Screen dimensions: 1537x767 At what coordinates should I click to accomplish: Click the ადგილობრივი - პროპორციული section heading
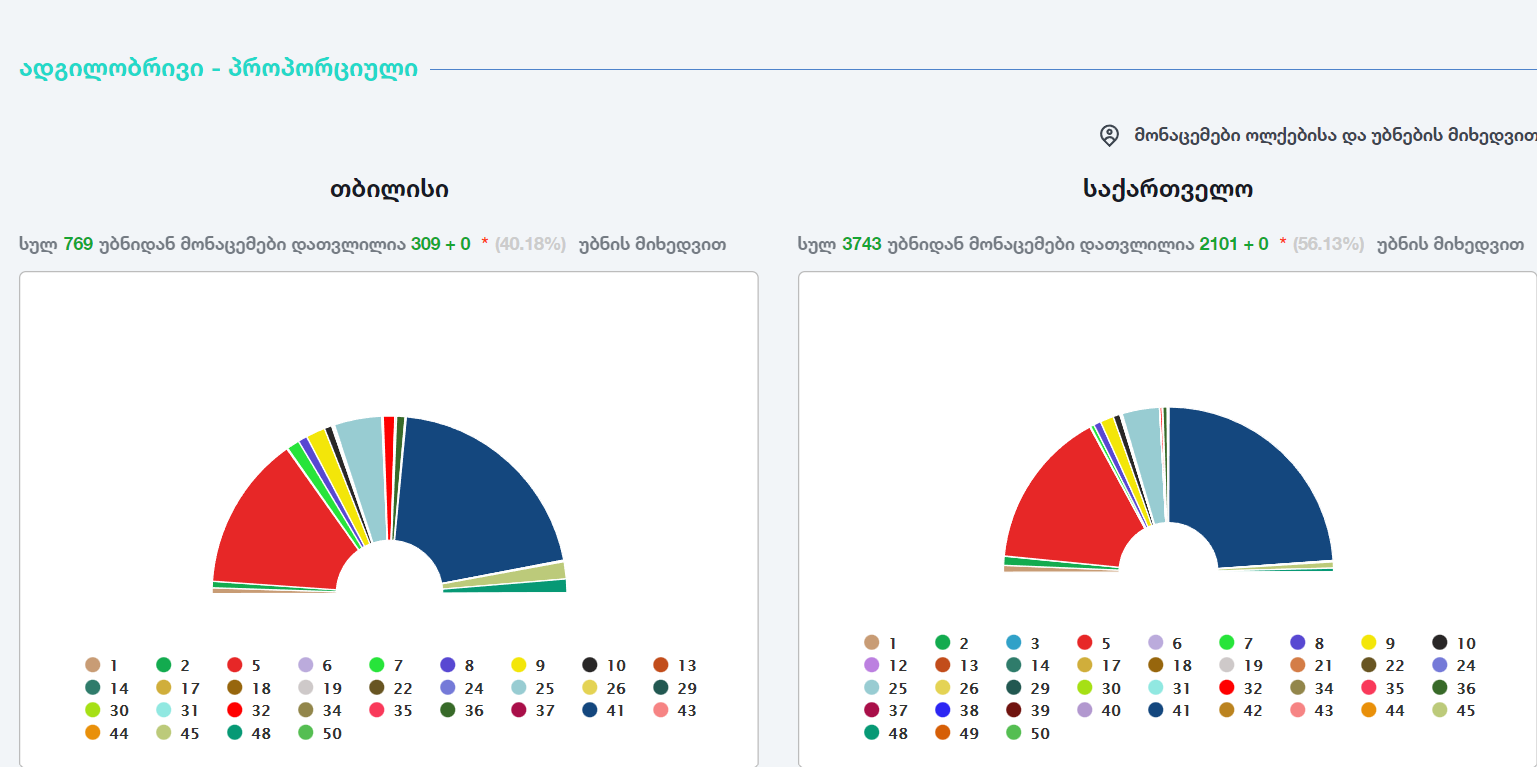click(219, 69)
